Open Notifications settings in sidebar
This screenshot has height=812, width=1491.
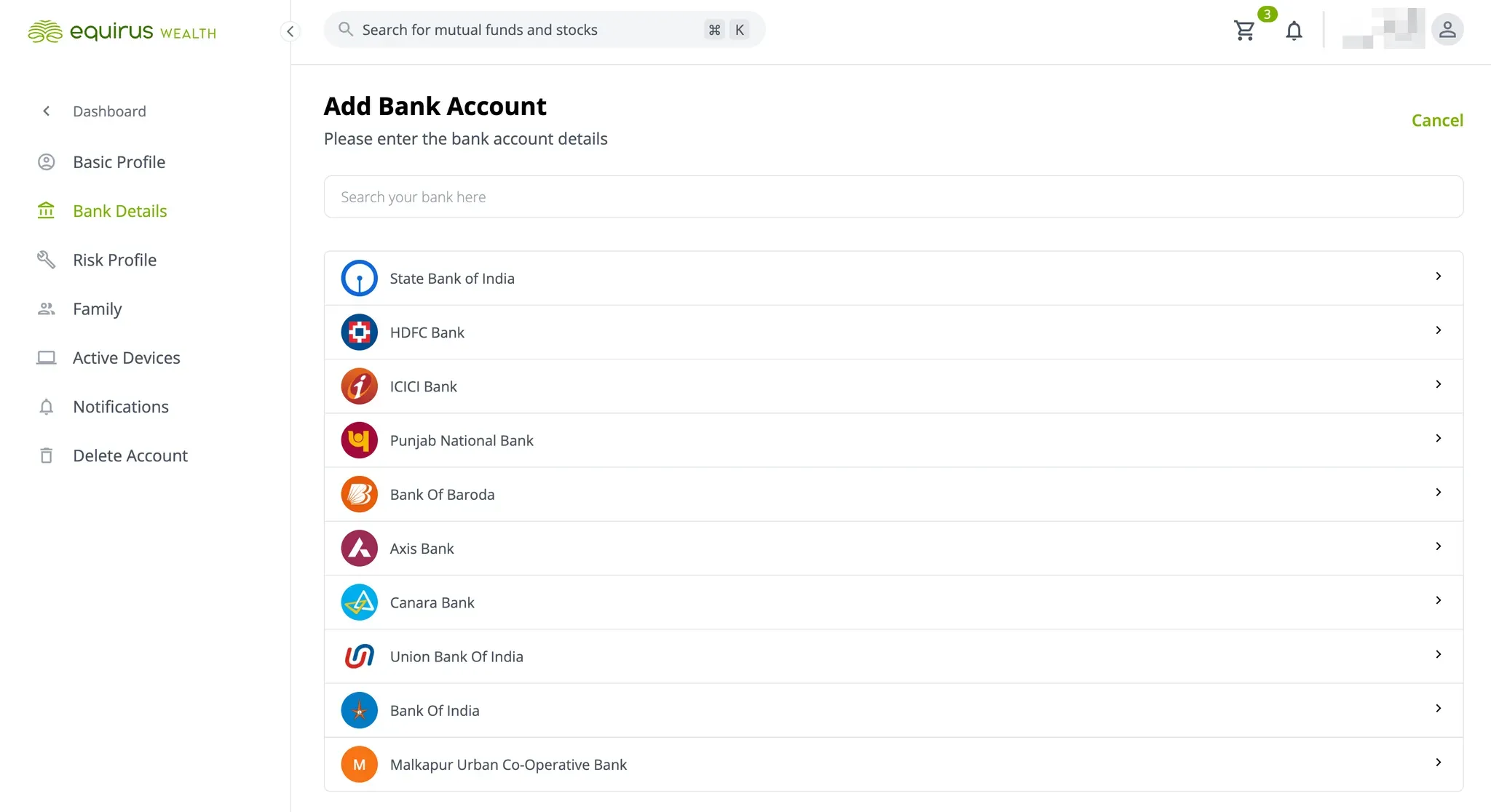121,406
